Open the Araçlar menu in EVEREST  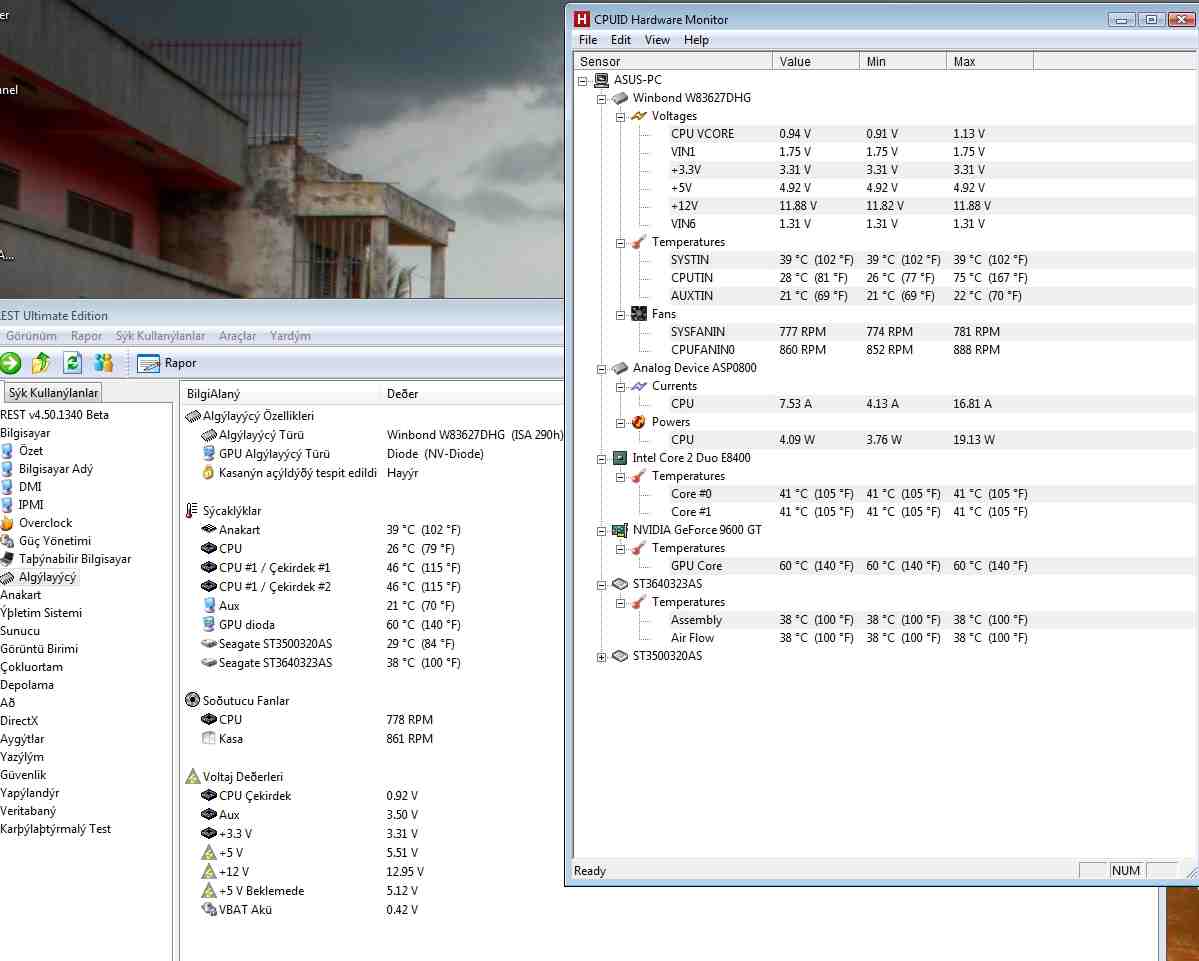point(237,336)
